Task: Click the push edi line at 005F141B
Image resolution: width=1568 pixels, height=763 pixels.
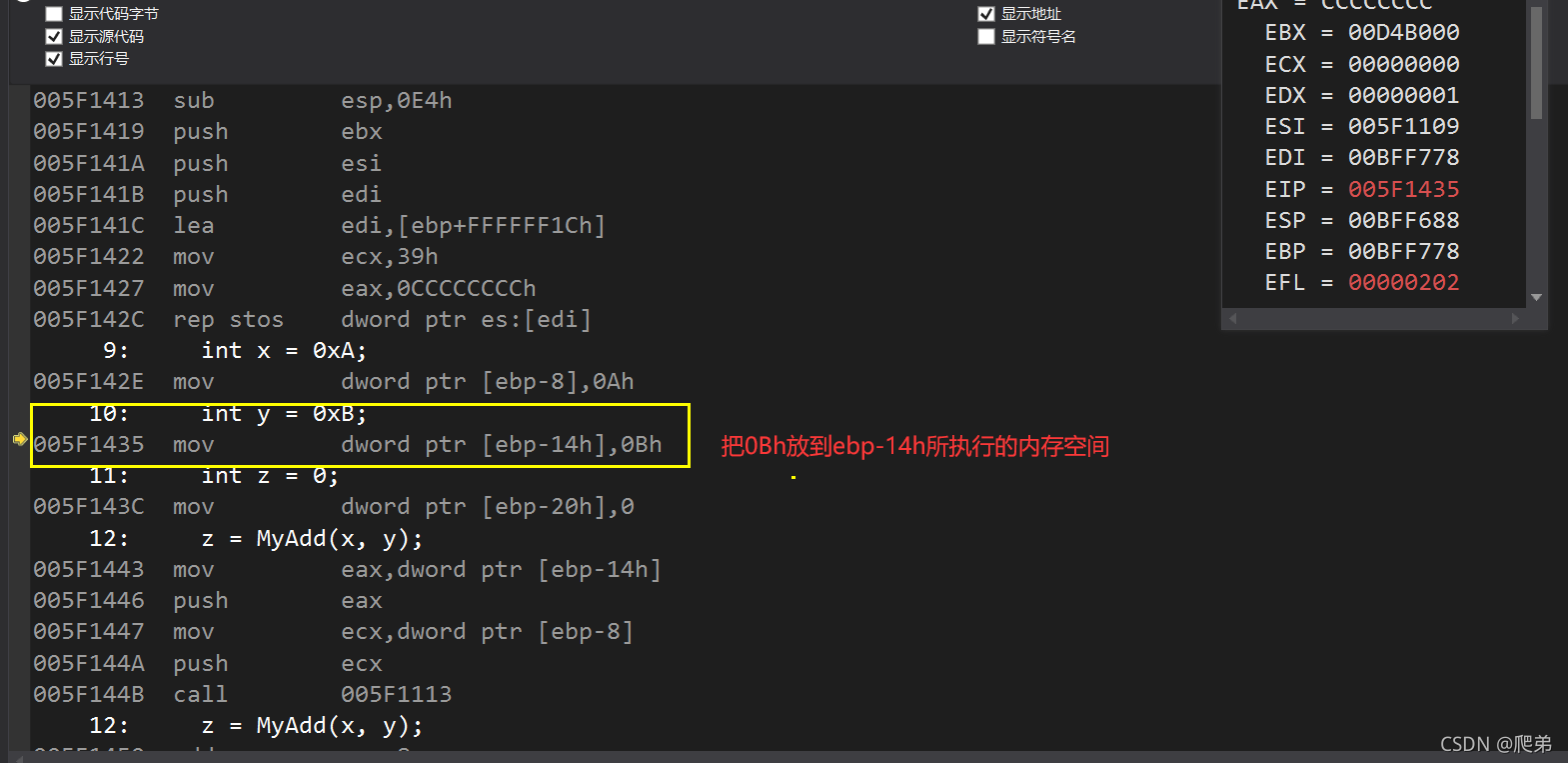Action: 208,195
